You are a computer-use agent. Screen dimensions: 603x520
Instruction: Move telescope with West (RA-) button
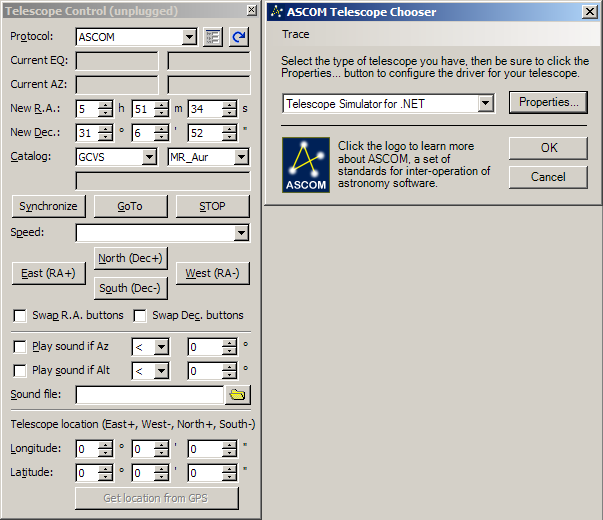(x=213, y=273)
